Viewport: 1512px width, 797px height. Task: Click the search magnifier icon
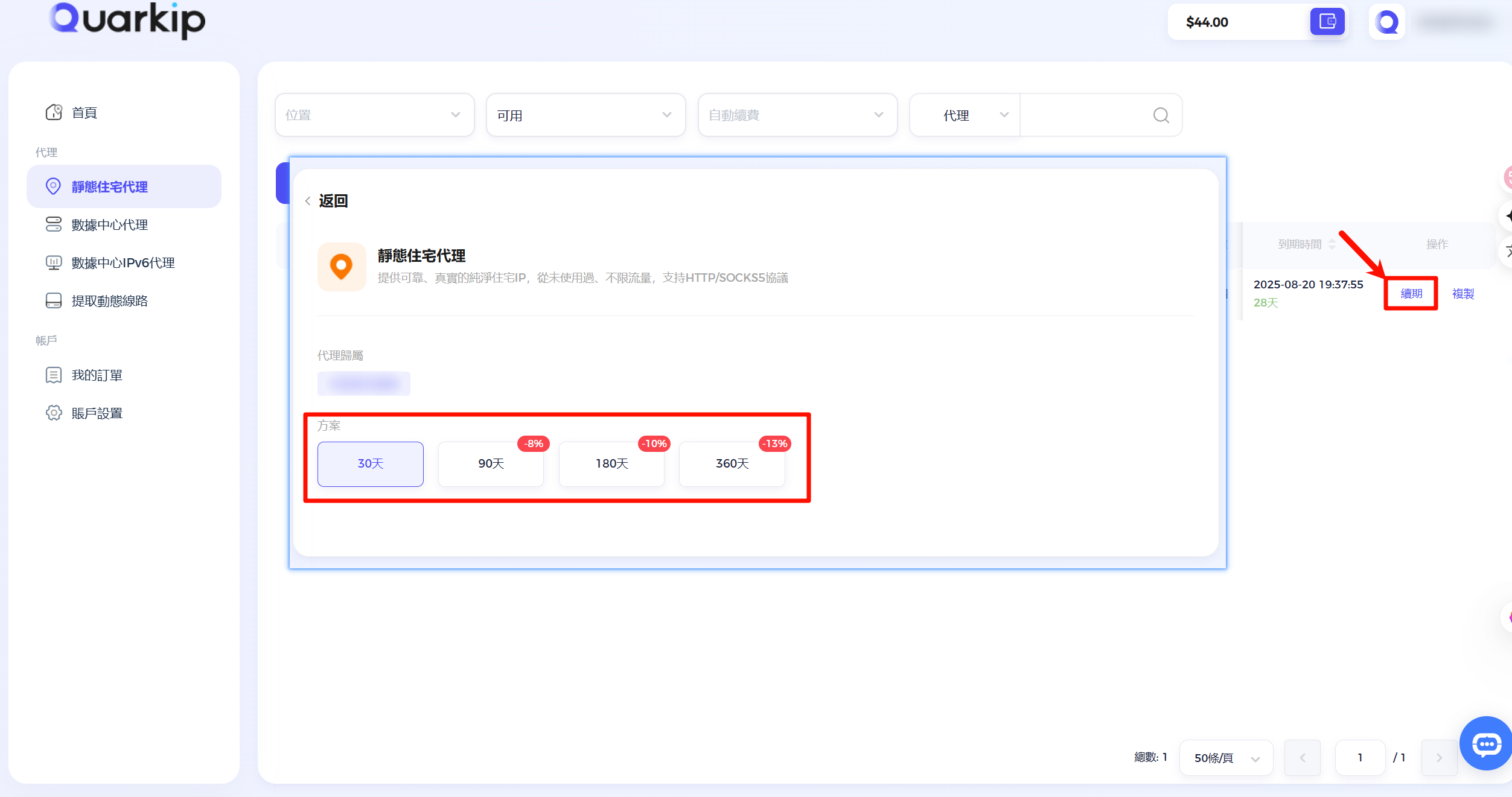pyautogui.click(x=1161, y=115)
